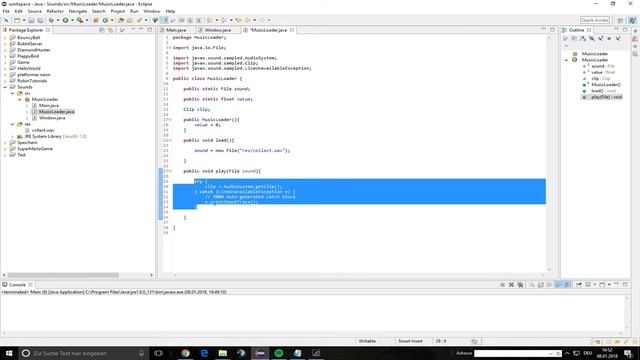Select play(File) method in Outline
This screenshot has height=360, width=640.
602,97
